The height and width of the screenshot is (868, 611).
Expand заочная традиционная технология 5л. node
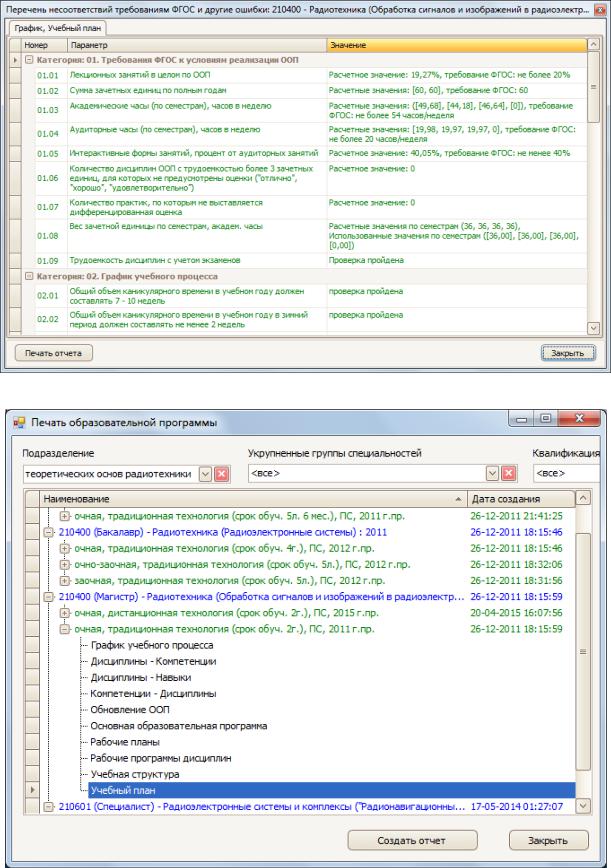65,581
